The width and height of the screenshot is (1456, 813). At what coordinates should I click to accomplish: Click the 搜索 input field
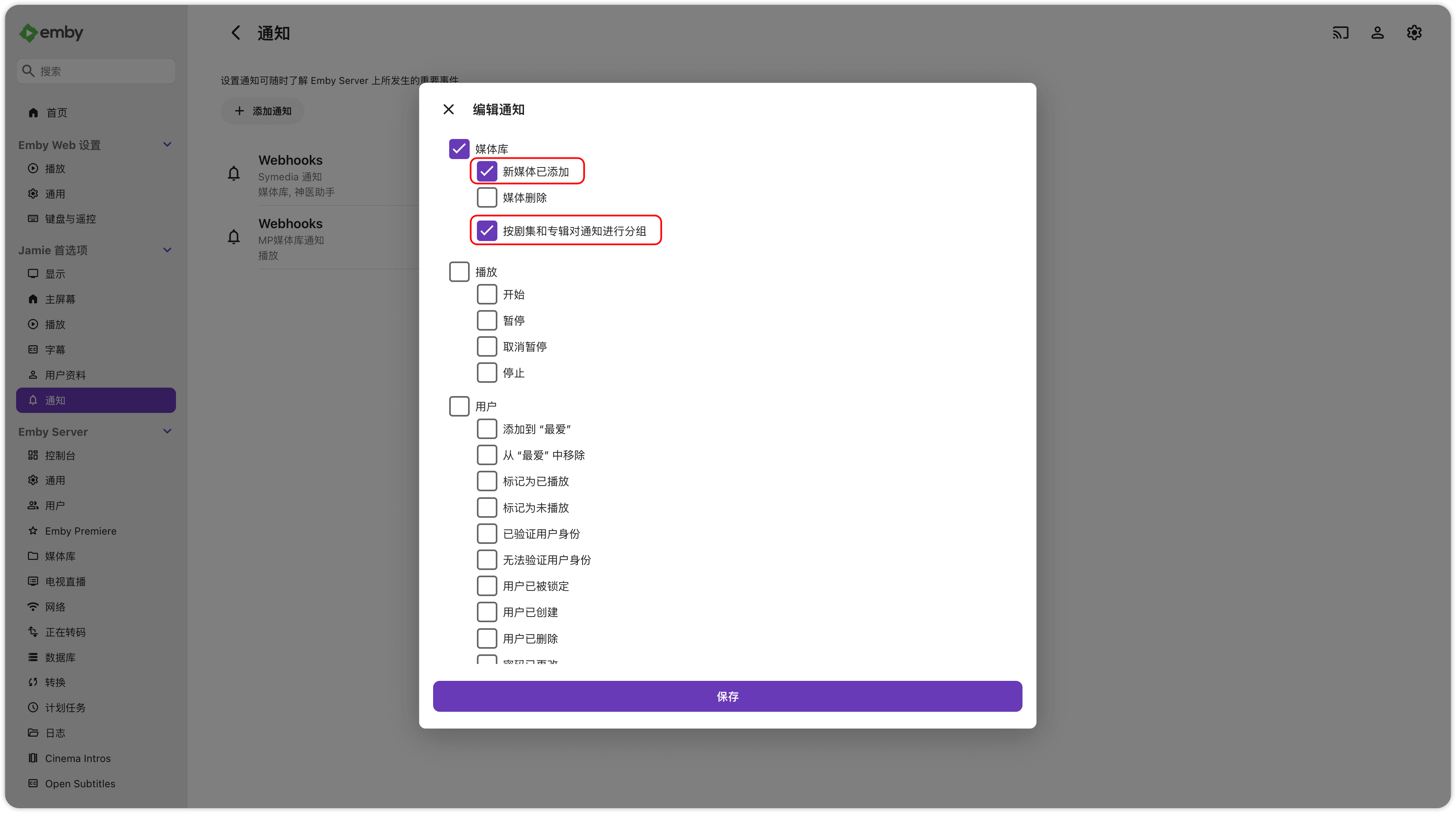click(96, 71)
